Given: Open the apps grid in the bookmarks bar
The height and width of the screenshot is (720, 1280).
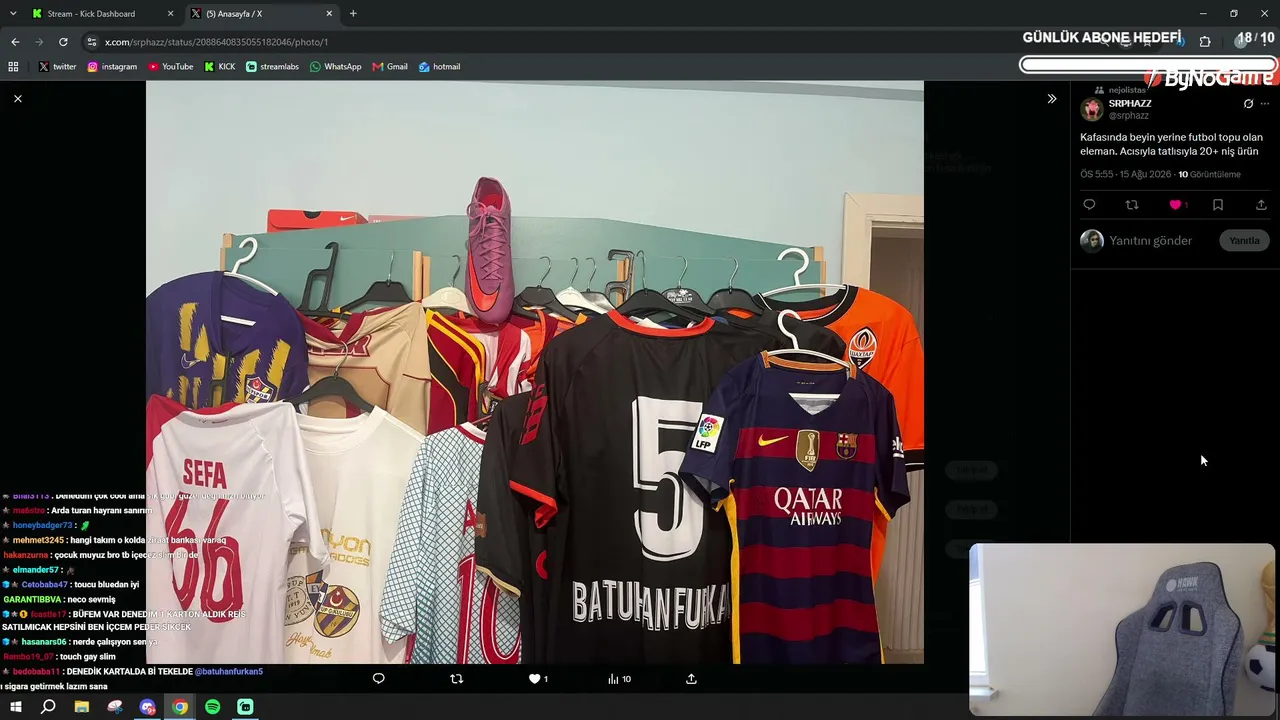Looking at the screenshot, I should 13,67.
